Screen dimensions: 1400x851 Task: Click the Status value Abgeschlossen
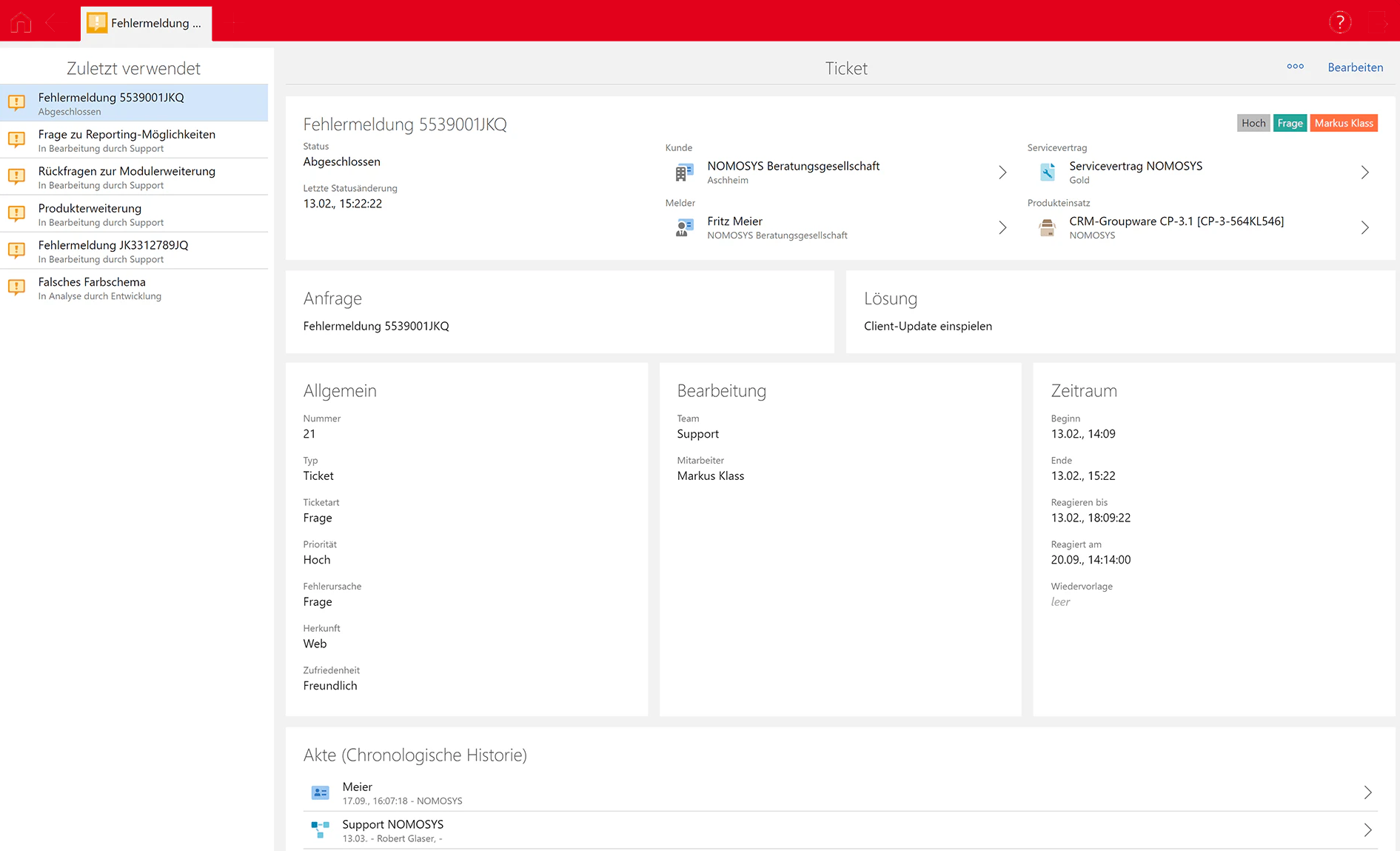point(341,161)
